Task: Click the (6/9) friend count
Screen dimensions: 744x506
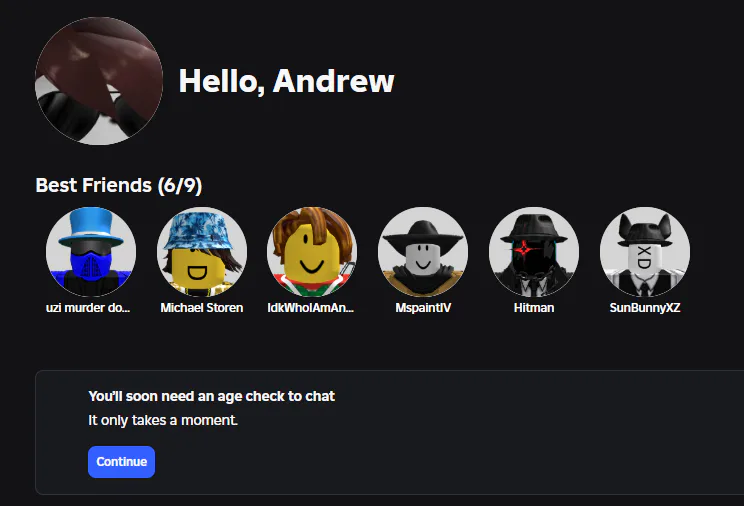Action: [180, 185]
